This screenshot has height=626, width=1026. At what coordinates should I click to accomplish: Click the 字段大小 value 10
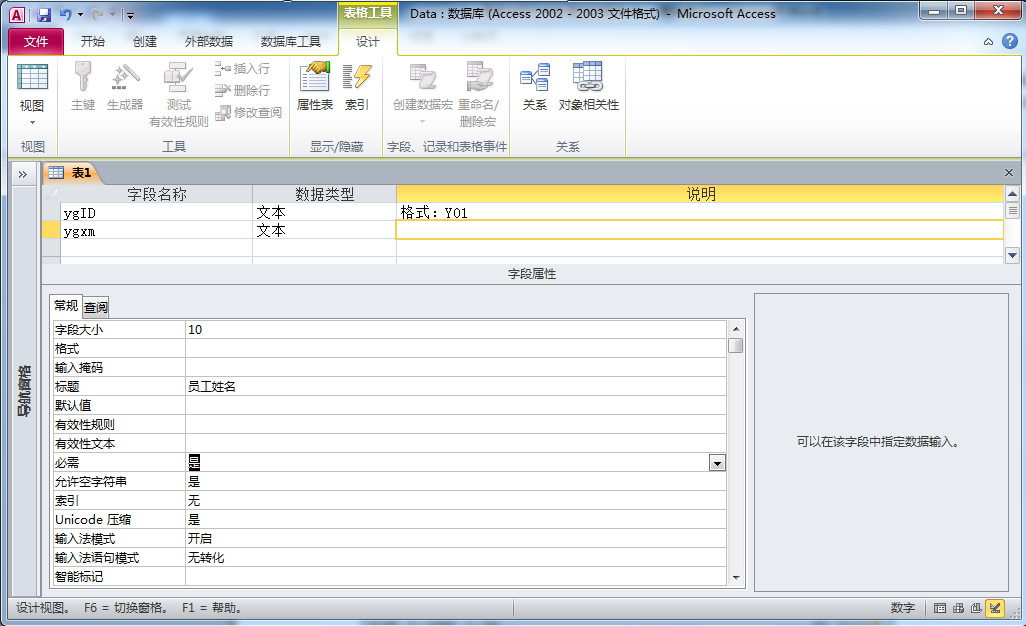click(x=455, y=330)
